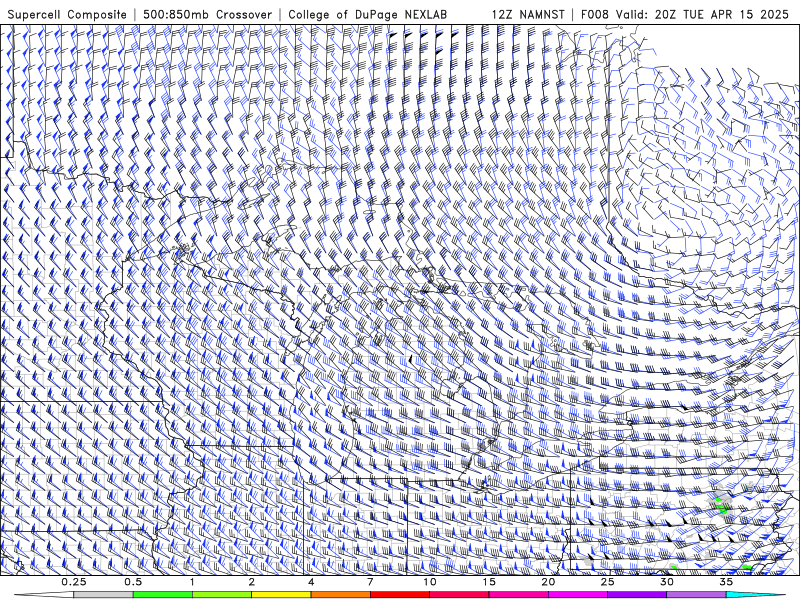Viewport: 800px width, 600px height.
Task: Click the "4" legend value
Action: pyautogui.click(x=311, y=582)
